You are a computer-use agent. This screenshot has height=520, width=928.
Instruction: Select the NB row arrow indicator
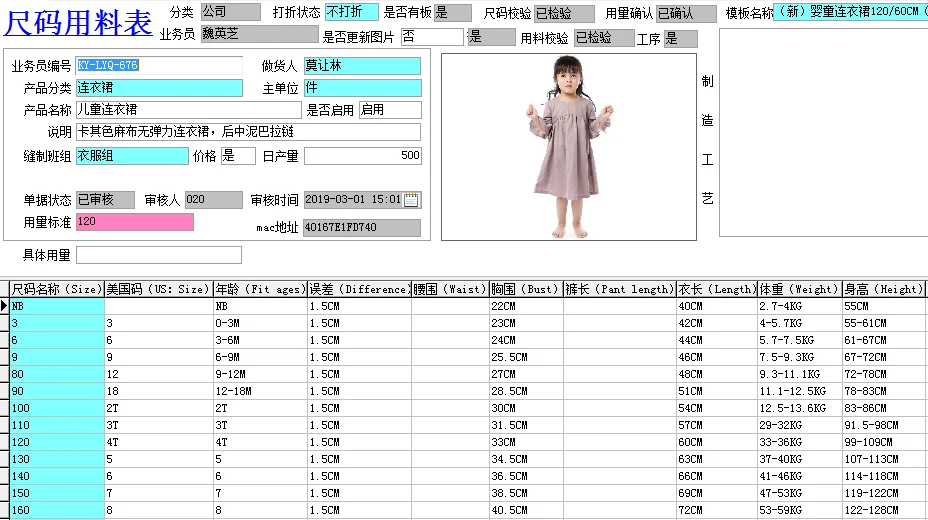coord(4,306)
